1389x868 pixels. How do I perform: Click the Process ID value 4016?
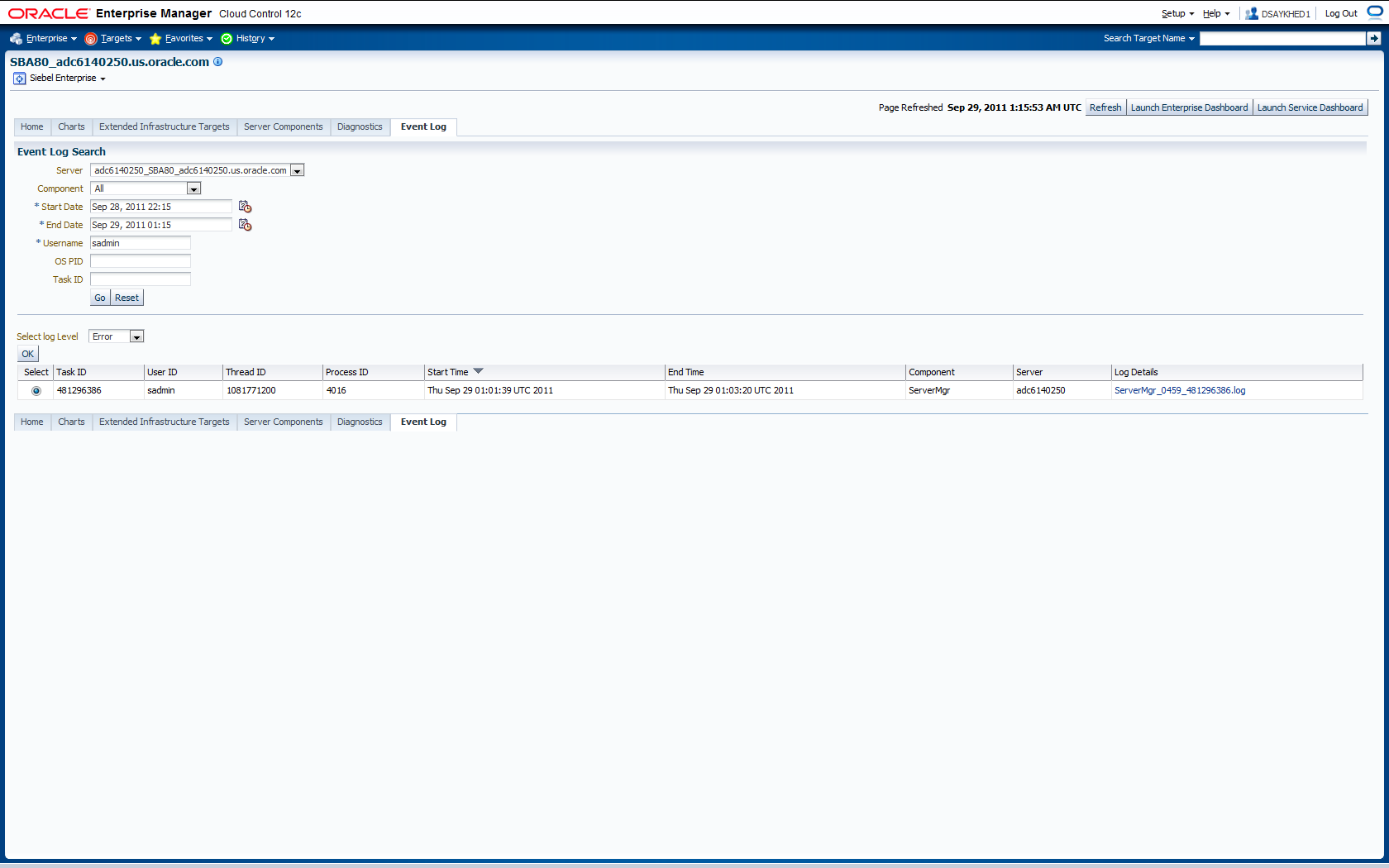(x=337, y=390)
